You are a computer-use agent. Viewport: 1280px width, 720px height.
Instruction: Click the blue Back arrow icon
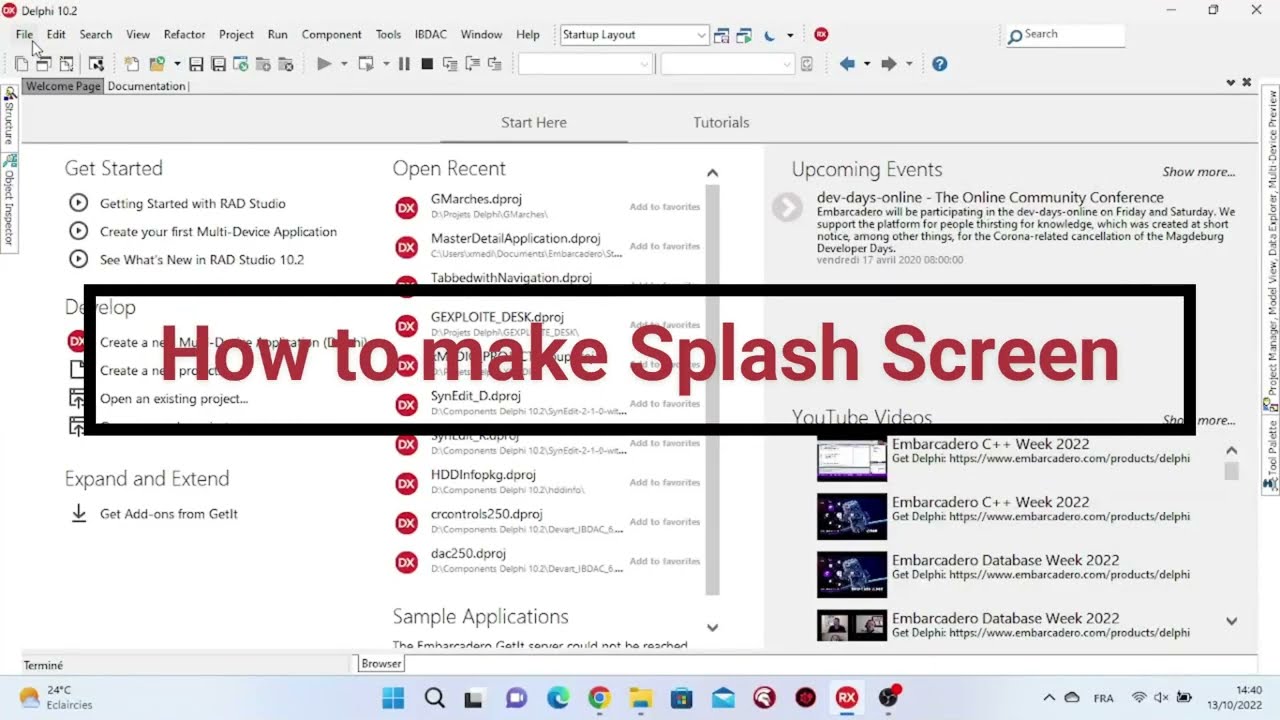click(x=847, y=64)
